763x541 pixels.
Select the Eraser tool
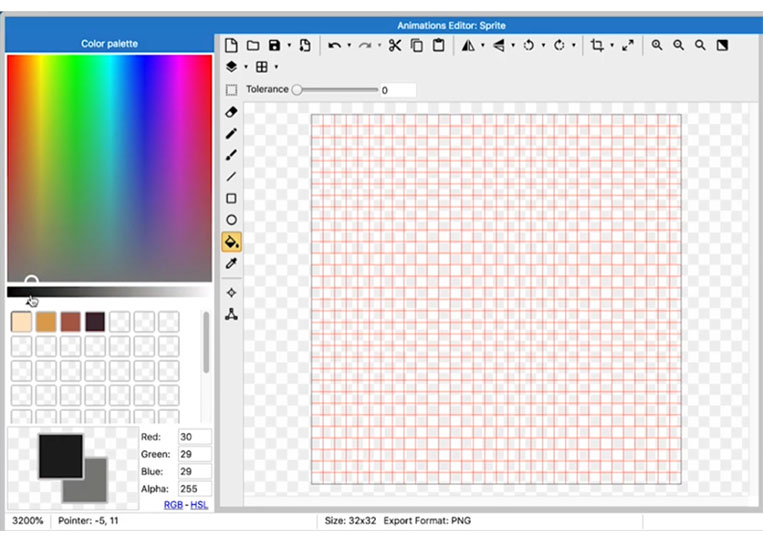point(232,112)
